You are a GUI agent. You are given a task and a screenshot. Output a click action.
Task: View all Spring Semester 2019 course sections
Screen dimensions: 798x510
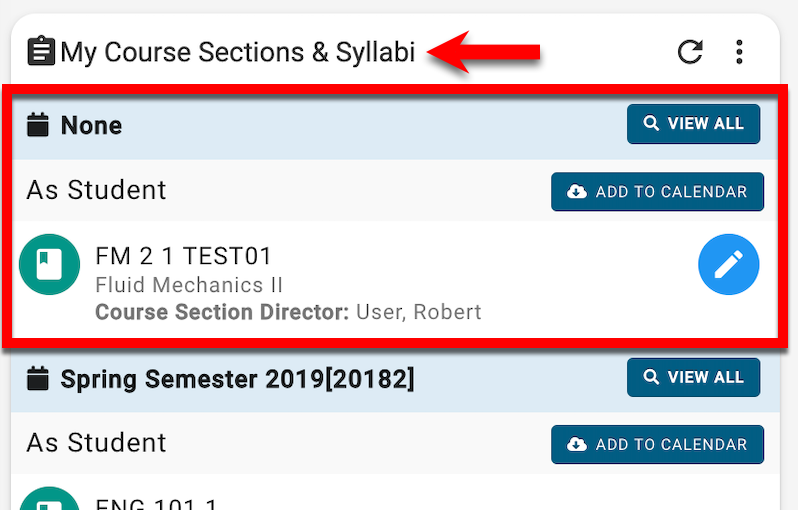tap(693, 378)
